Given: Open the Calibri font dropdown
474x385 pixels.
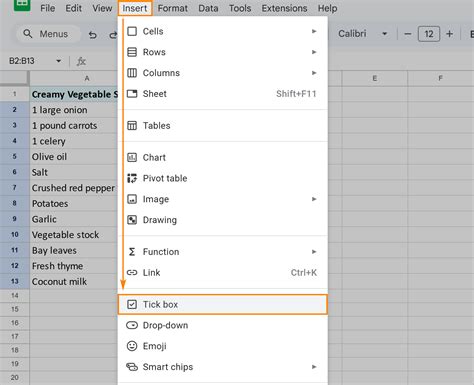Looking at the screenshot, I should pyautogui.click(x=362, y=34).
